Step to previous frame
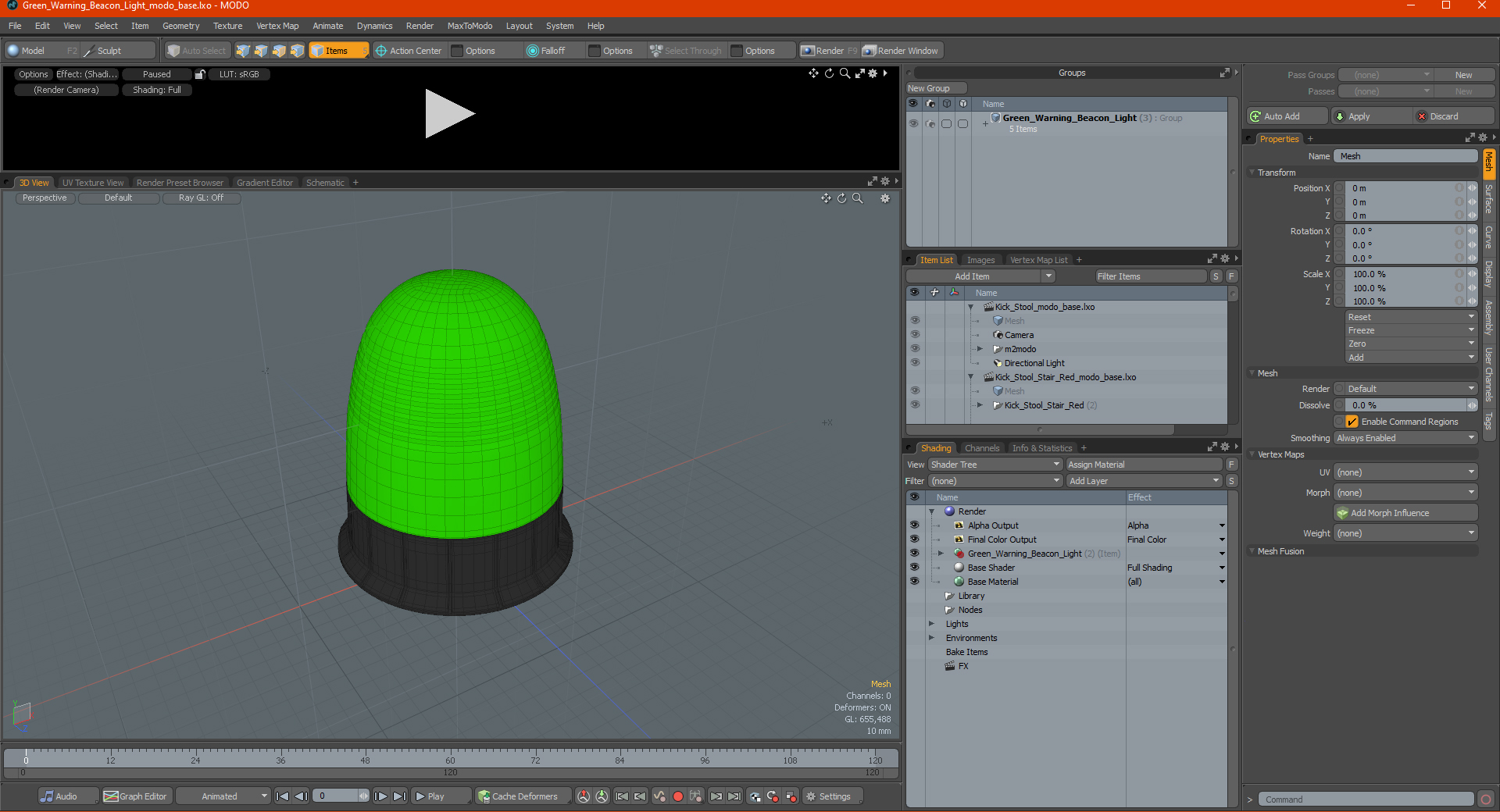Viewport: 1500px width, 812px height. tap(301, 796)
